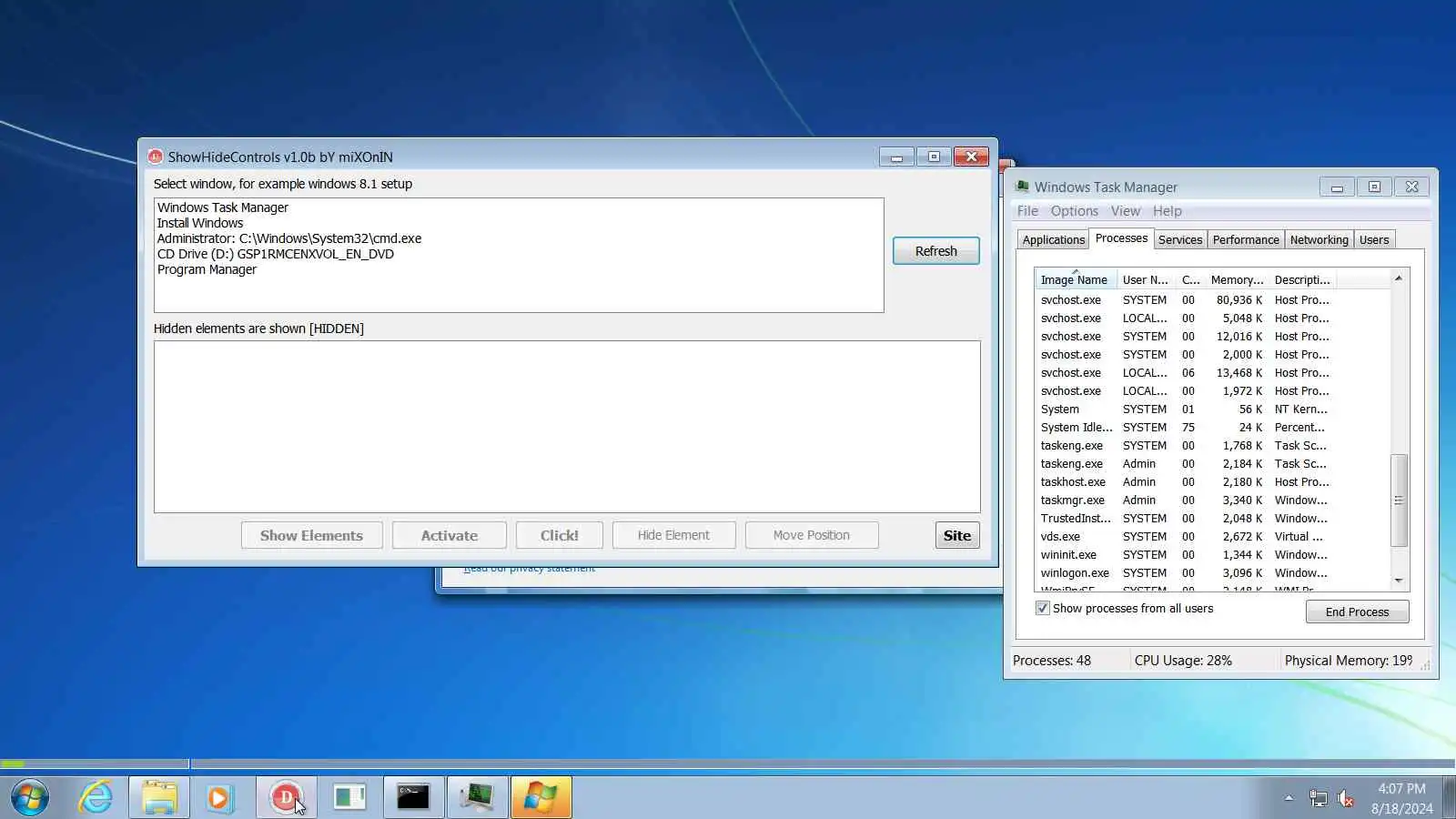Screen dimensions: 1456x819
Task: Switch to the Performance tab
Action: tap(1246, 239)
